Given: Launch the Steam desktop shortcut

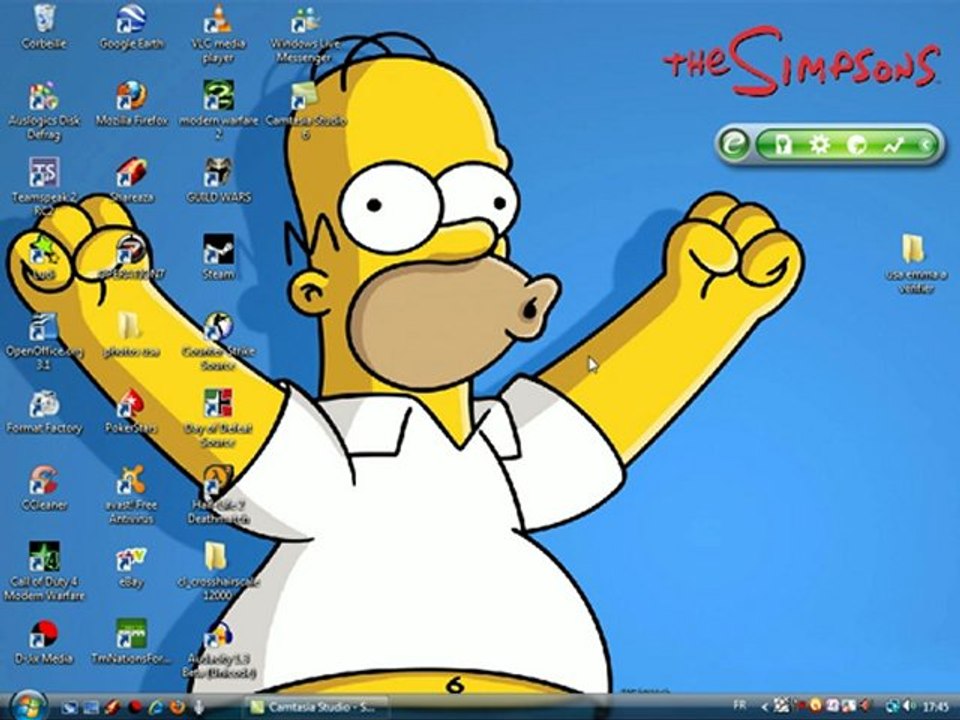Looking at the screenshot, I should 219,257.
